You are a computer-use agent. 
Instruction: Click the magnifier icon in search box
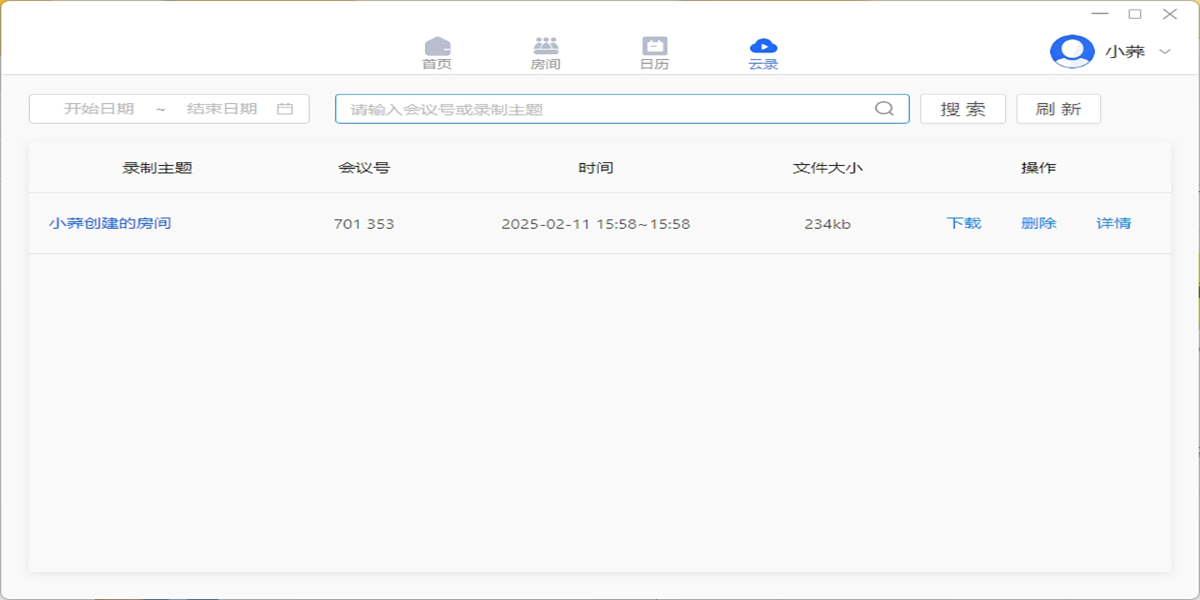pyautogui.click(x=884, y=109)
